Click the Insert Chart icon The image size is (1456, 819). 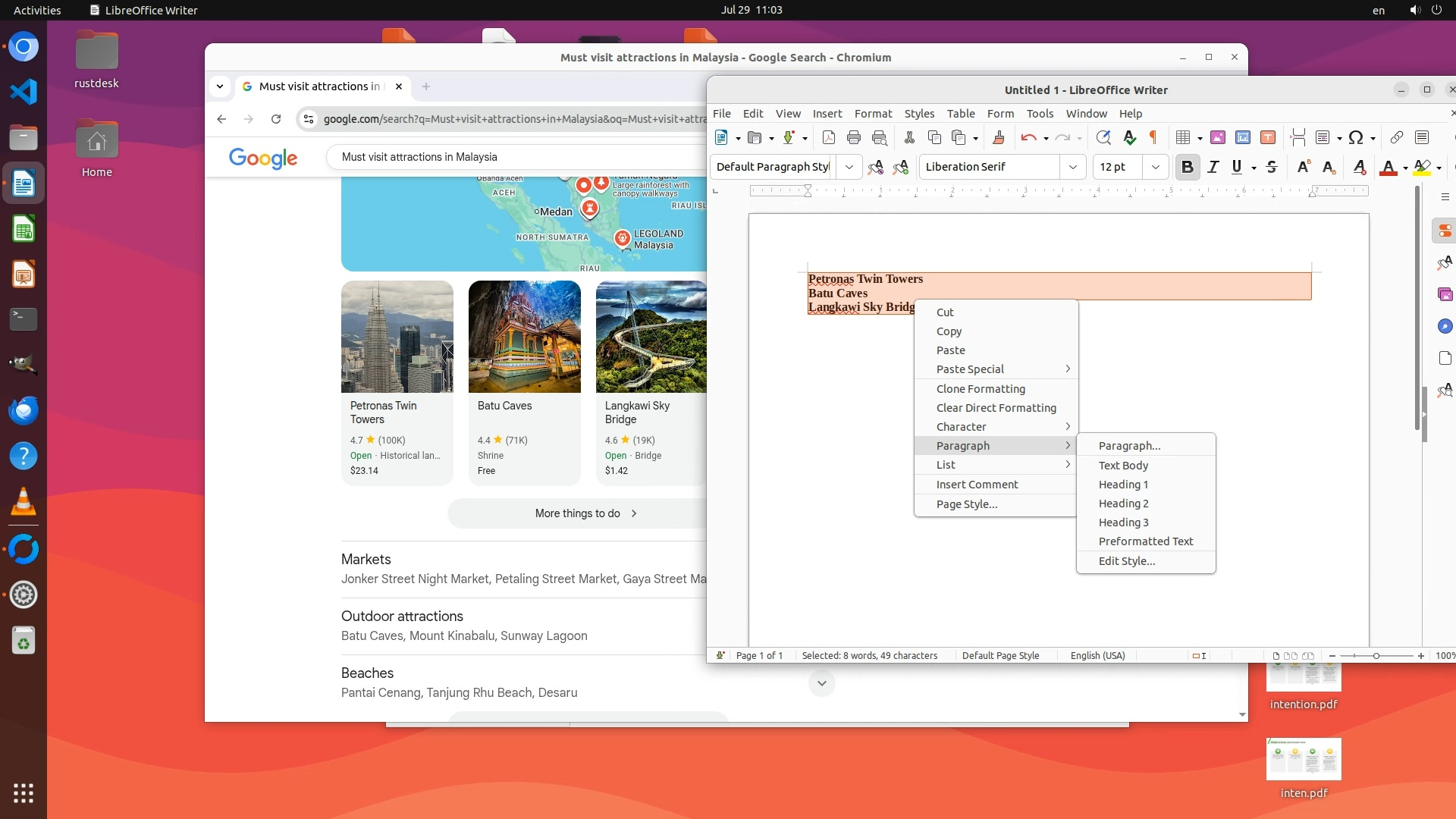click(1243, 137)
